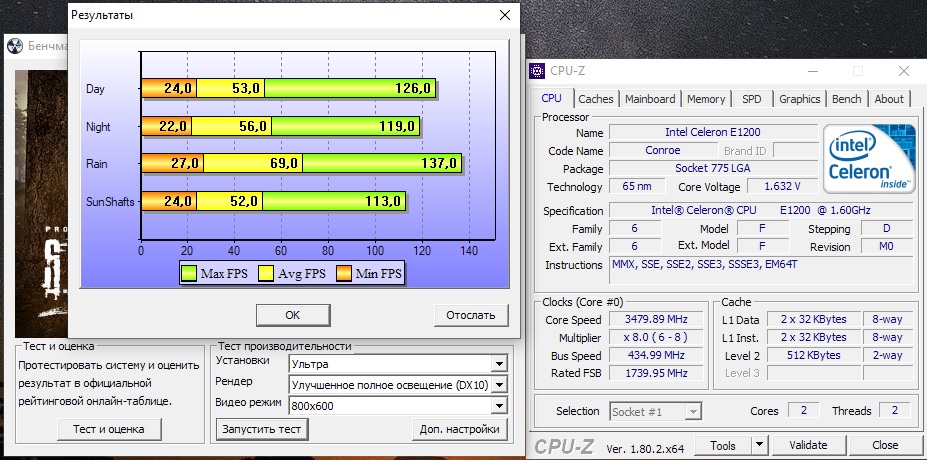Start benchmark with Запустить тест button

coord(262,429)
